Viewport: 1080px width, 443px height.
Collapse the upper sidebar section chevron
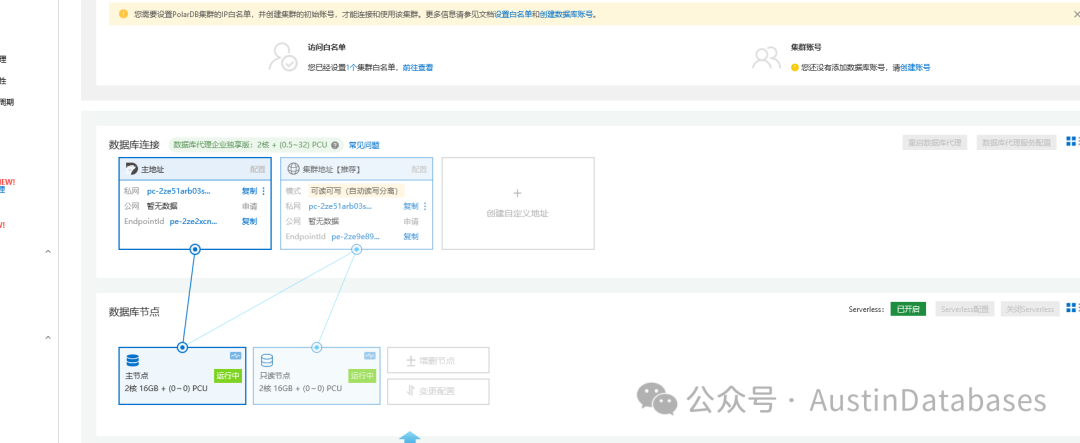pos(48,252)
